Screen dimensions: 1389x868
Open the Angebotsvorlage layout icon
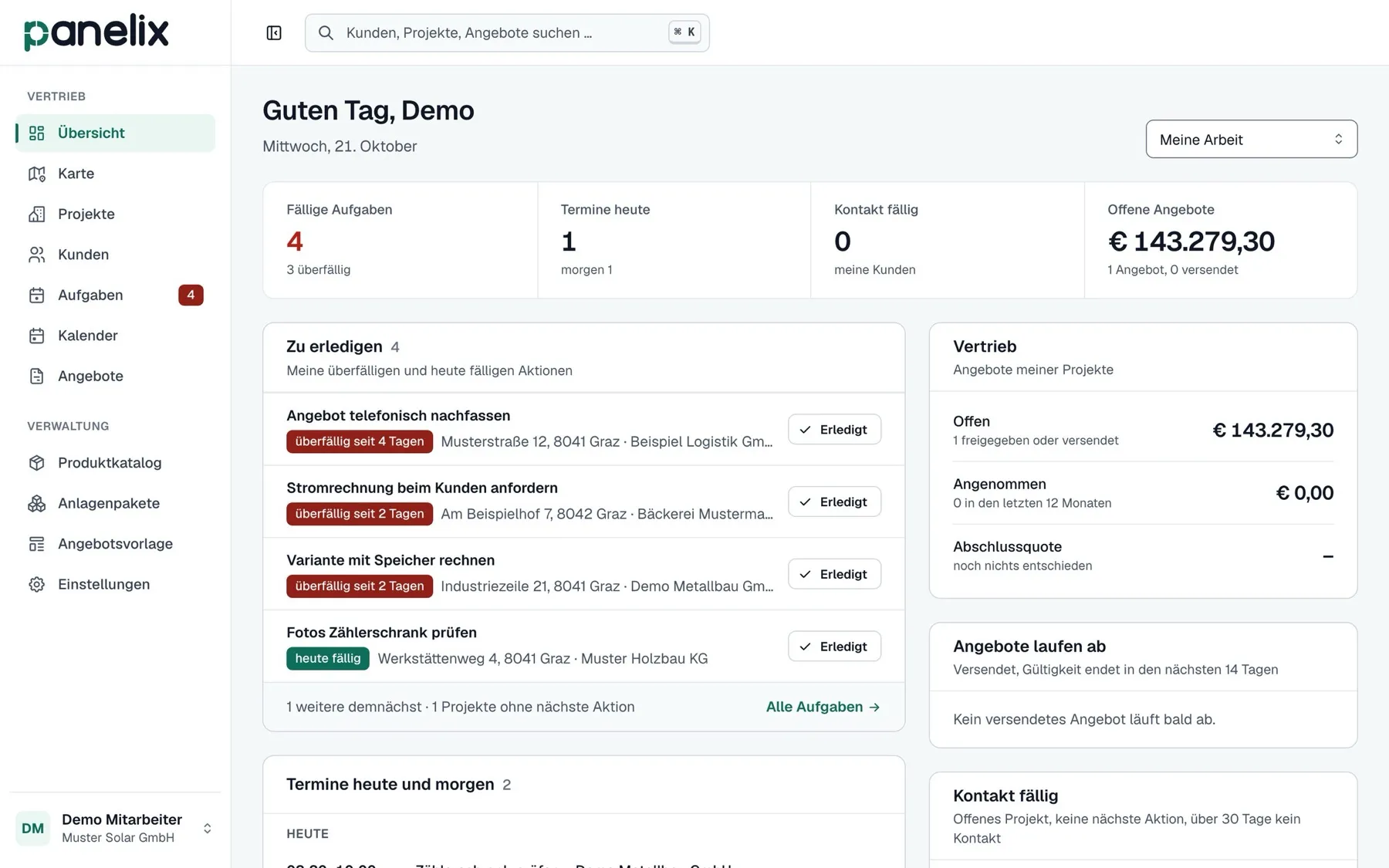click(x=36, y=544)
